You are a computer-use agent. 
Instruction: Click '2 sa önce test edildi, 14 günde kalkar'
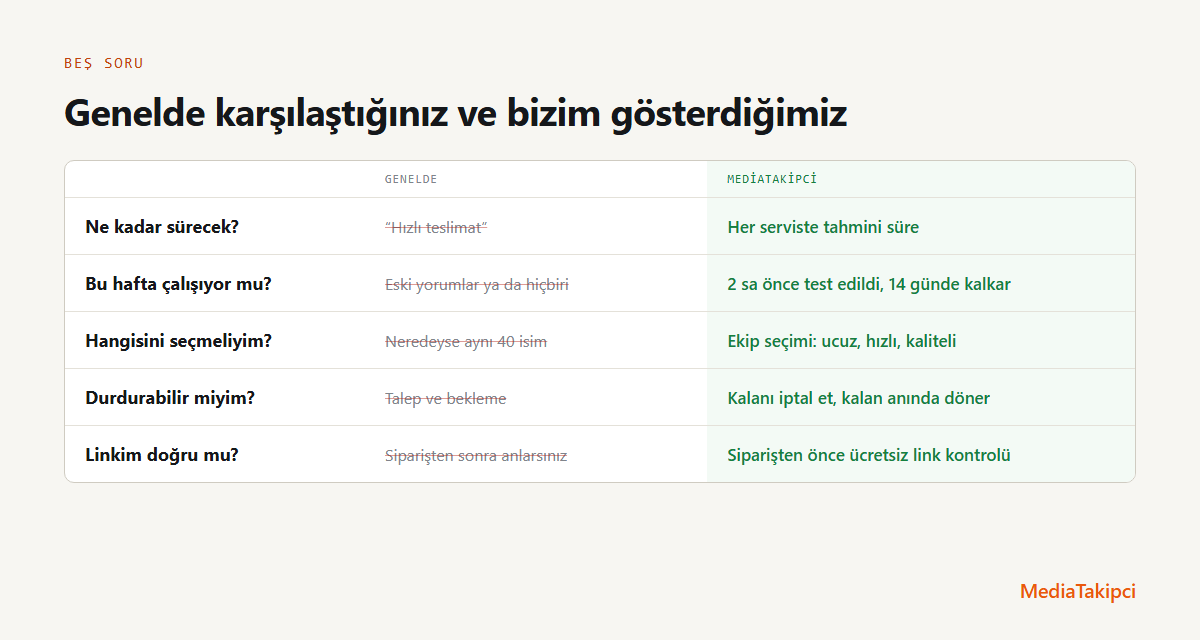869,284
